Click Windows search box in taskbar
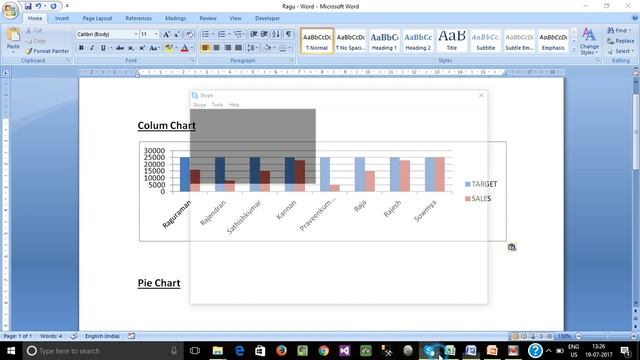Viewport: 640px width, 360px height. [x=102, y=351]
